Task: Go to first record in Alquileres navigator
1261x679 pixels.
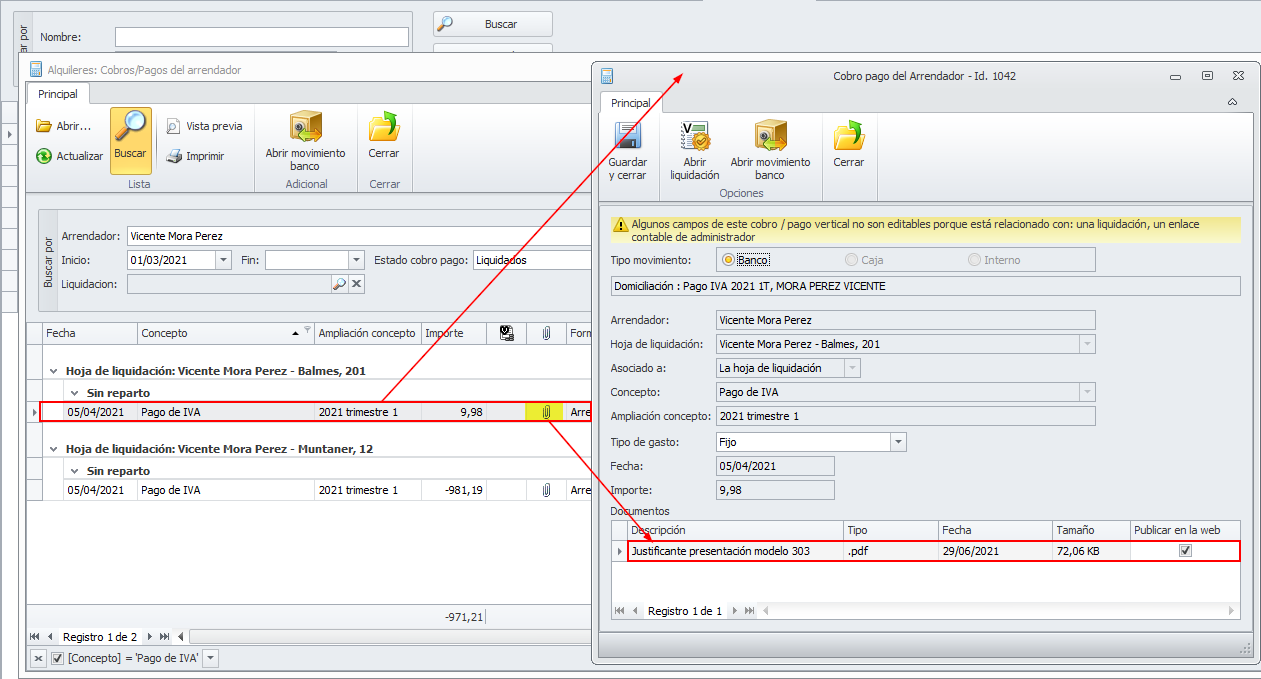Action: click(36, 636)
